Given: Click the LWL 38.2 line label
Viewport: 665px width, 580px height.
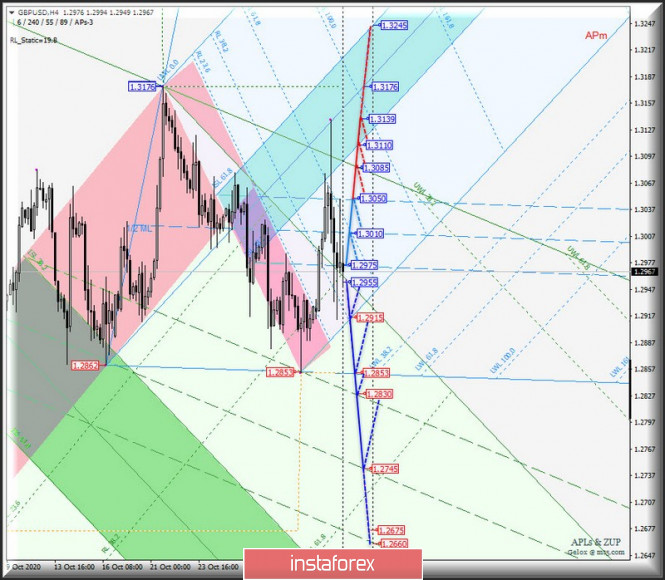Looking at the screenshot, I should click(x=381, y=358).
